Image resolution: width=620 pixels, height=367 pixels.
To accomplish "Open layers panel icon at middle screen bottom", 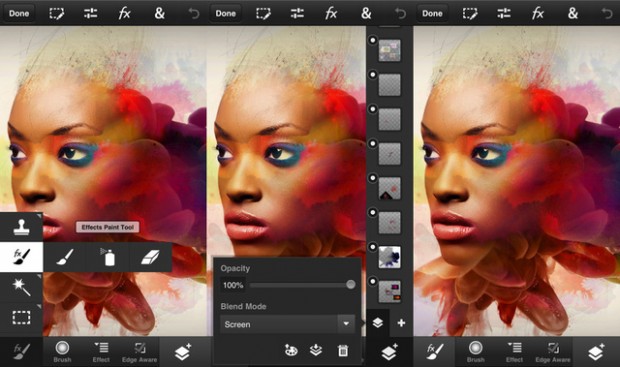I will tap(389, 352).
